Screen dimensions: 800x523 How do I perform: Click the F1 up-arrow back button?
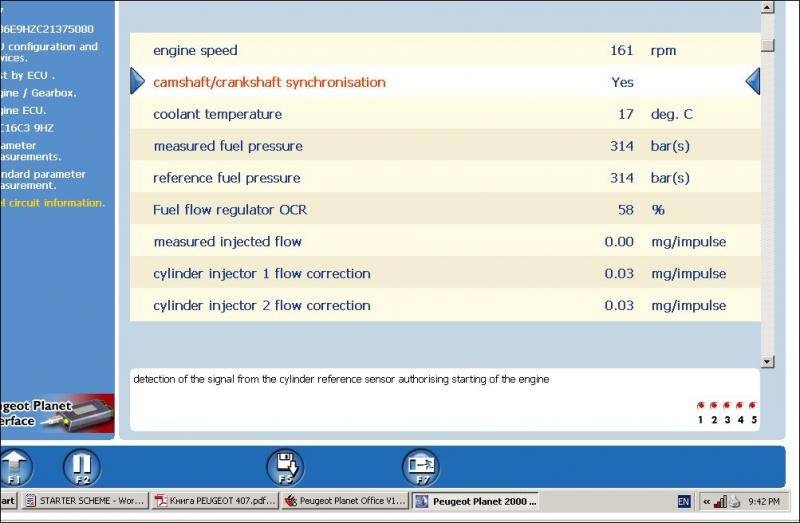tap(15, 467)
